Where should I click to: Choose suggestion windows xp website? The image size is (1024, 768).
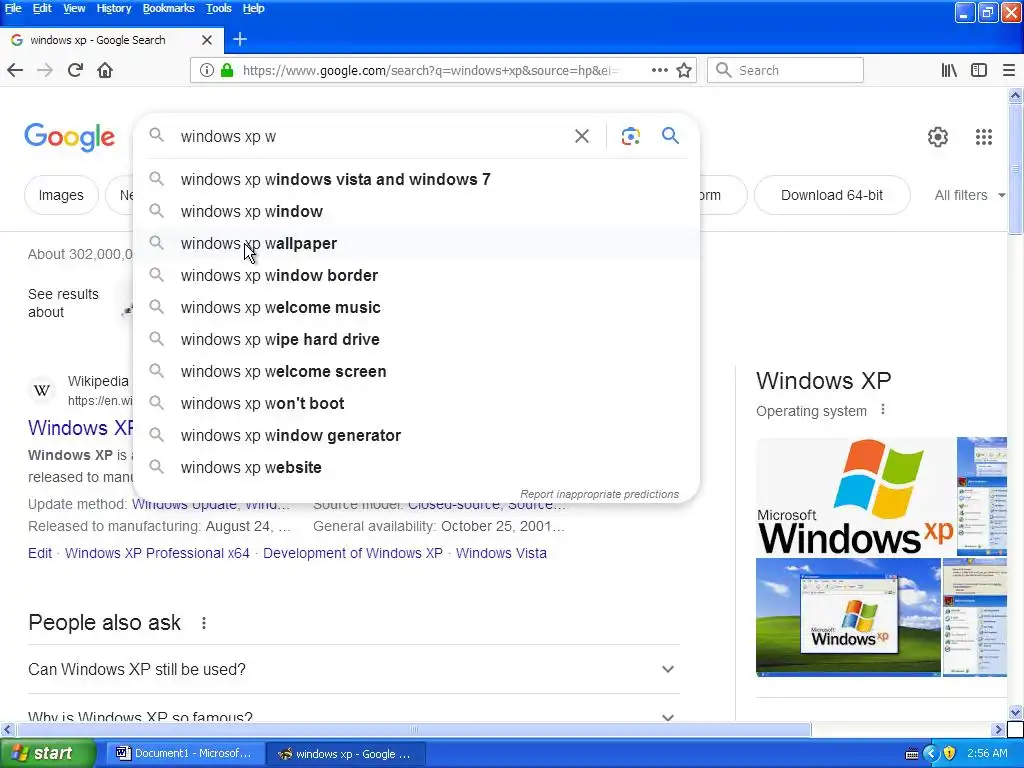[416, 468]
